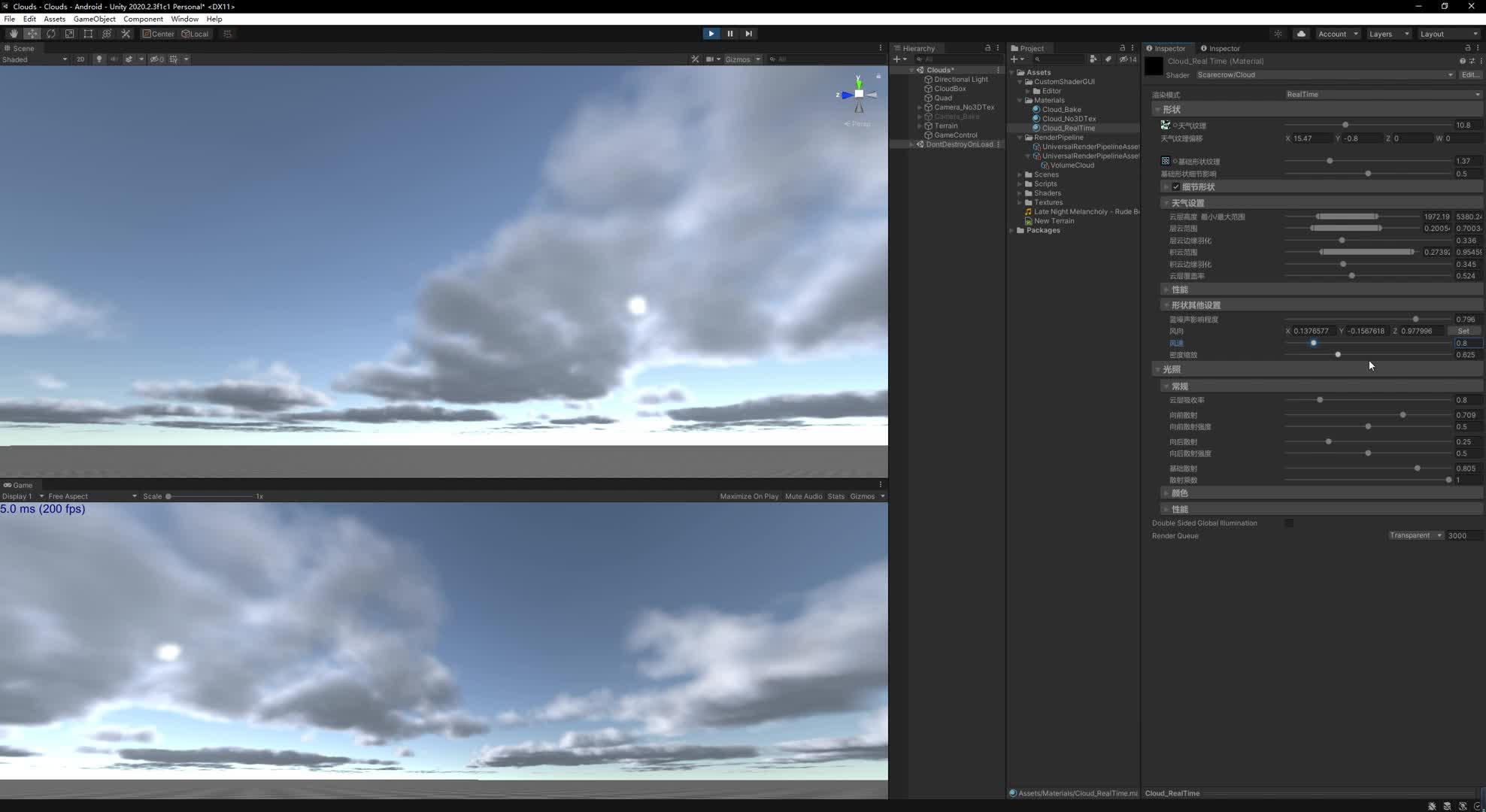The height and width of the screenshot is (812, 1486).
Task: Click the Set button for 风向
Action: tap(1464, 331)
